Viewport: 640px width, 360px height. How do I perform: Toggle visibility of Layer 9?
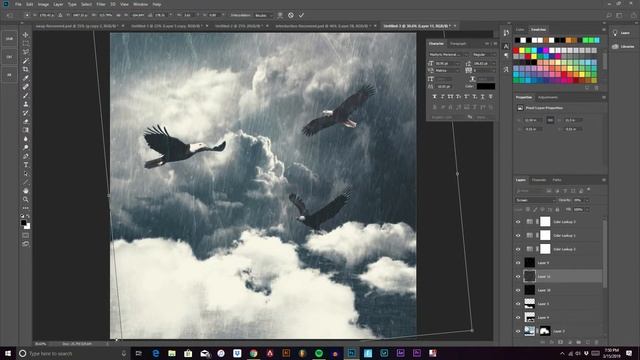click(518, 263)
